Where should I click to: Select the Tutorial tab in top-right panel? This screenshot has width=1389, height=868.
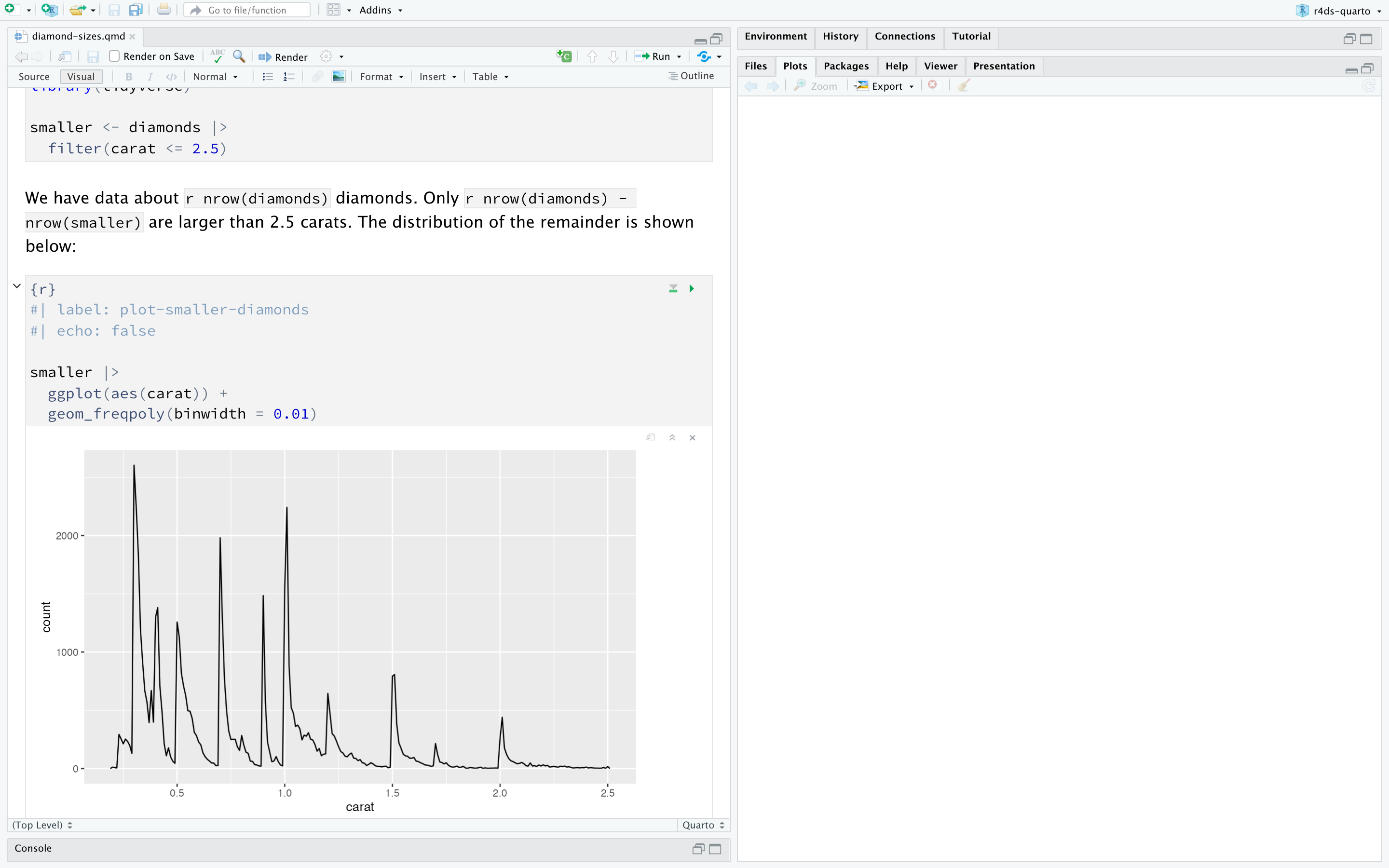[971, 36]
